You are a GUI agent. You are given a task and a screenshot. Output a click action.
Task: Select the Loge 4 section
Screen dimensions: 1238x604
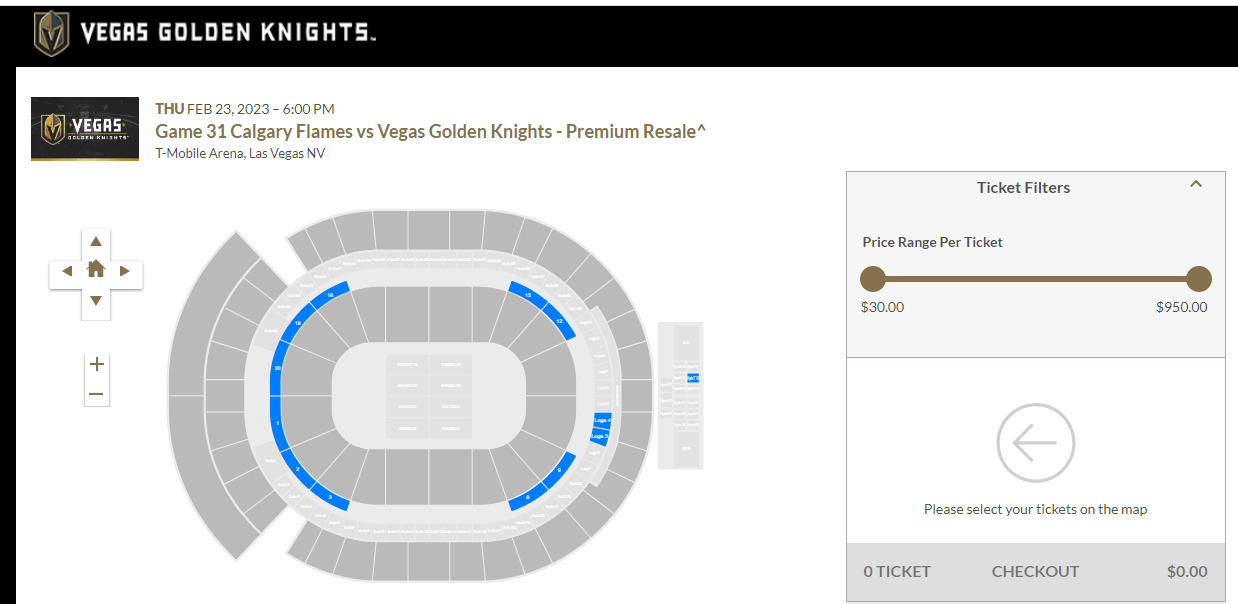tap(602, 420)
